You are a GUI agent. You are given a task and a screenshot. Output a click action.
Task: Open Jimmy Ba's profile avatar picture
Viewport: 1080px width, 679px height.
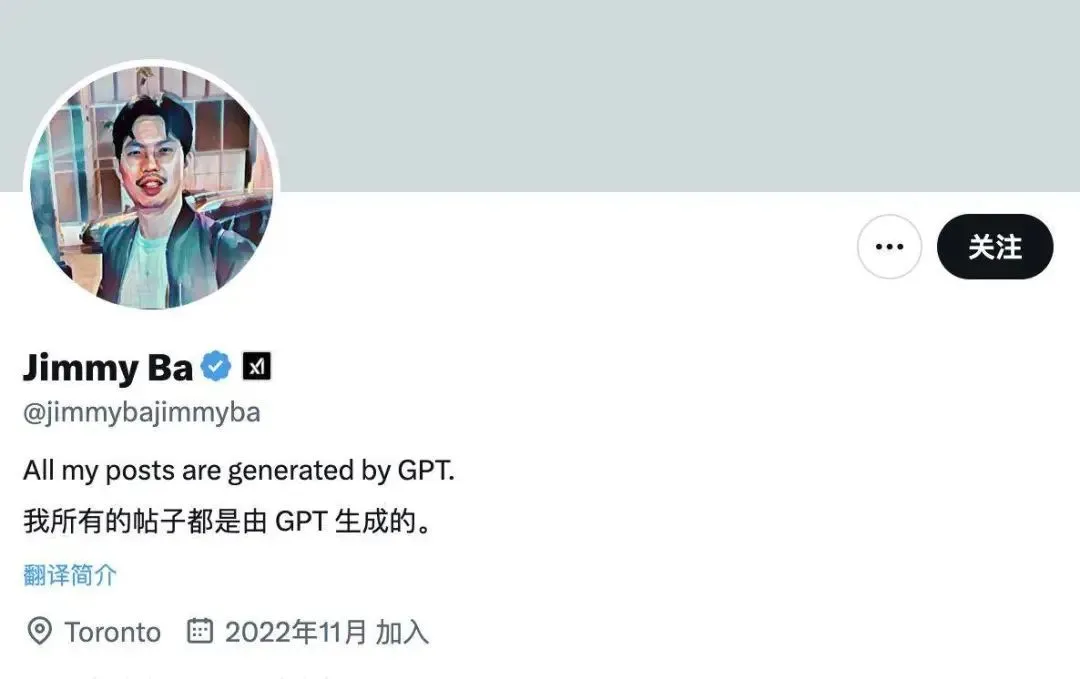152,187
